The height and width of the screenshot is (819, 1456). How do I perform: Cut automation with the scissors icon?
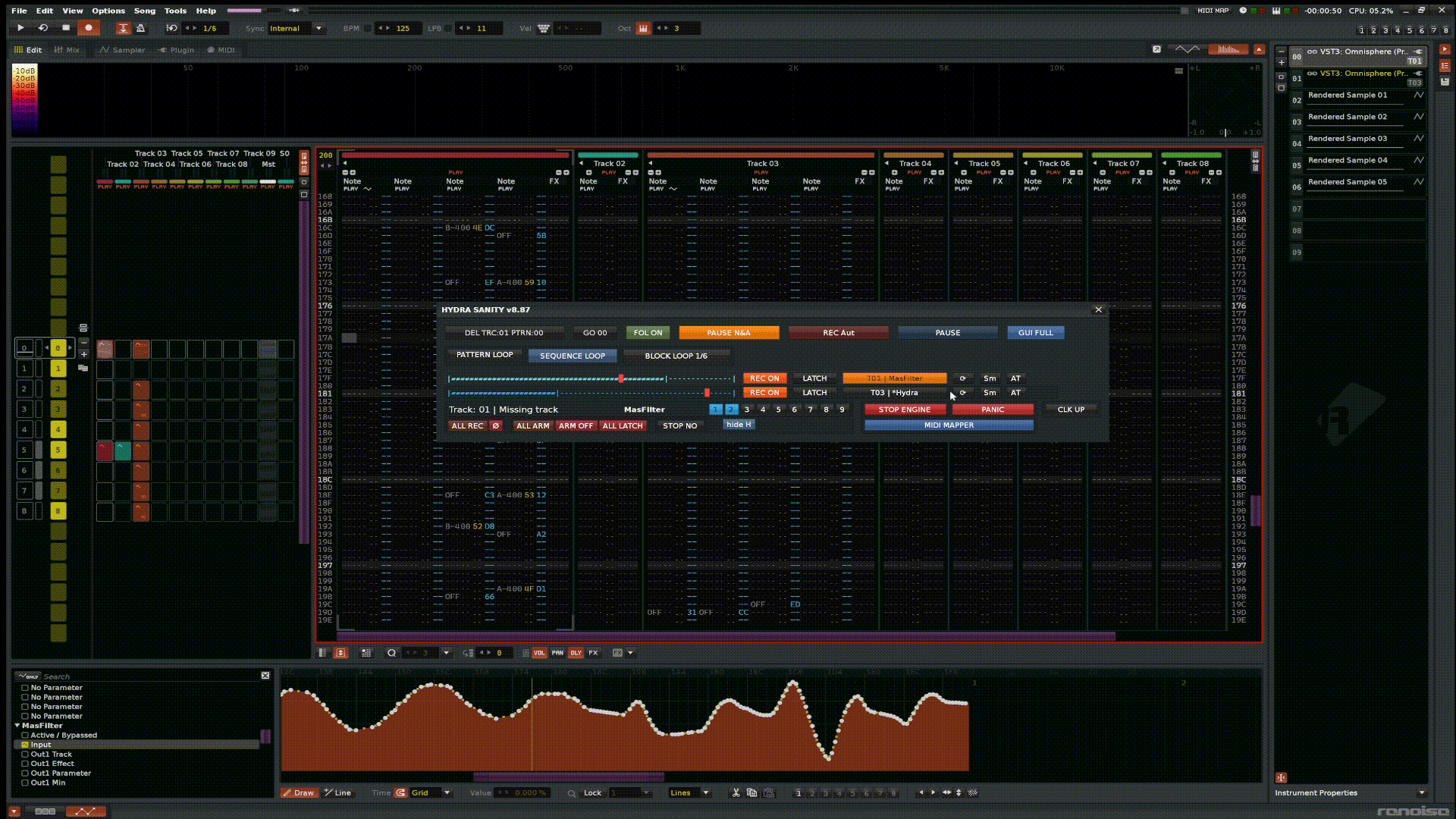point(736,793)
